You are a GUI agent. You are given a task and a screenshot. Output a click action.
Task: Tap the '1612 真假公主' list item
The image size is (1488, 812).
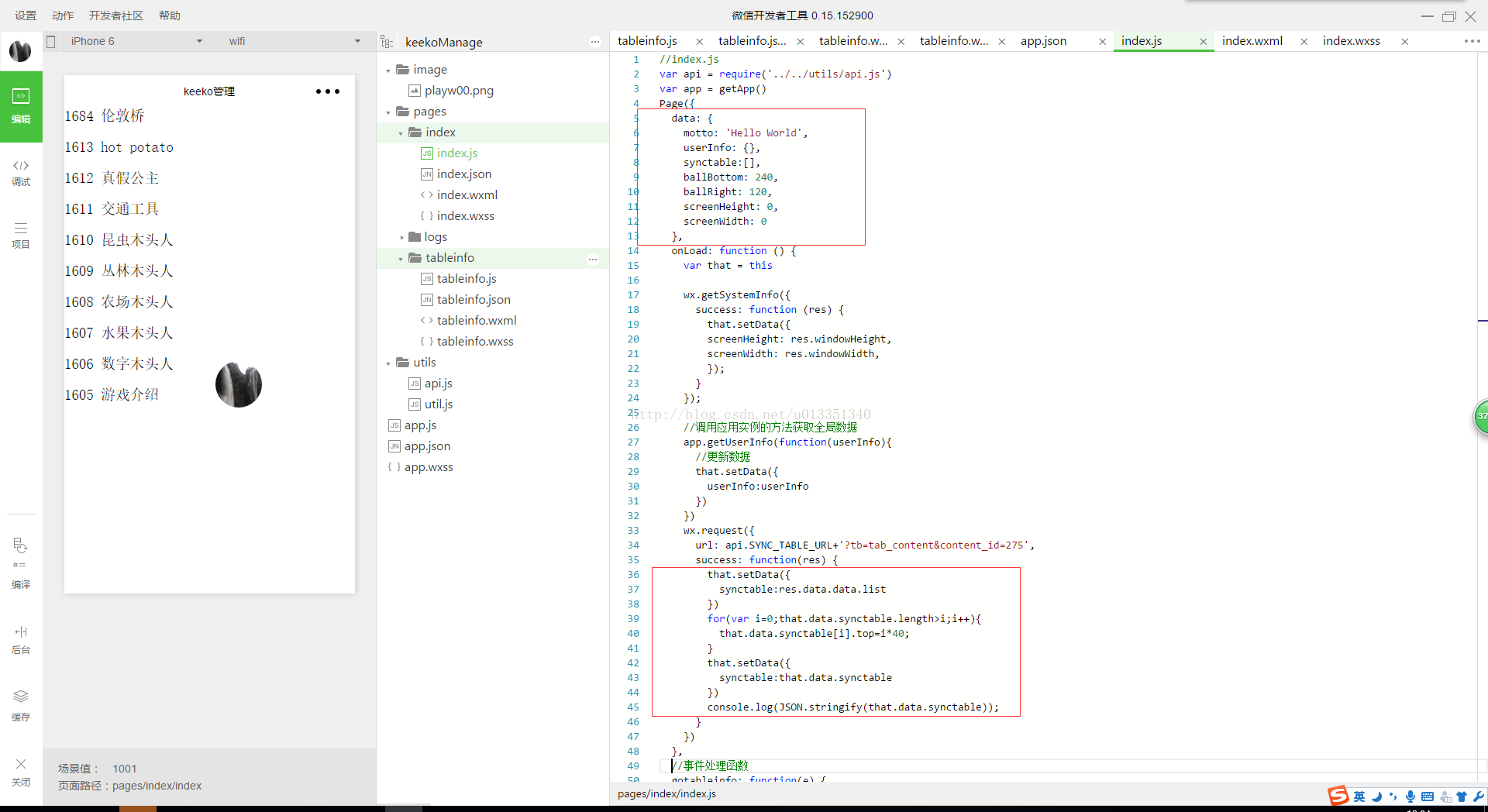point(112,178)
